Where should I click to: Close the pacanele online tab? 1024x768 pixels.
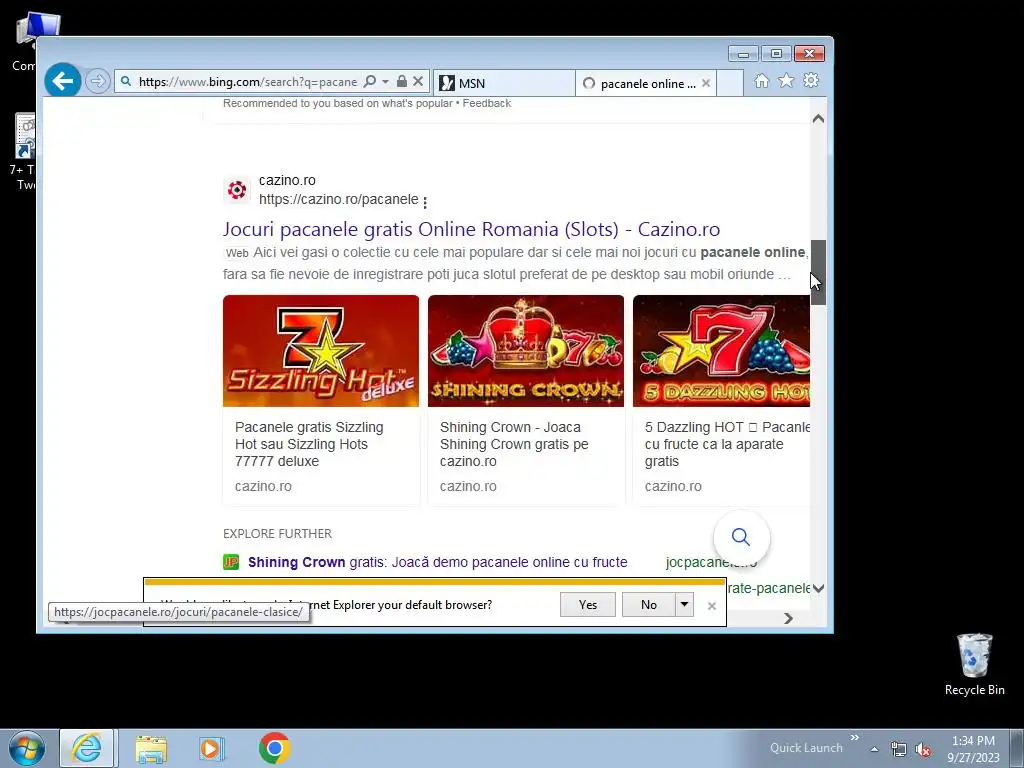click(706, 83)
